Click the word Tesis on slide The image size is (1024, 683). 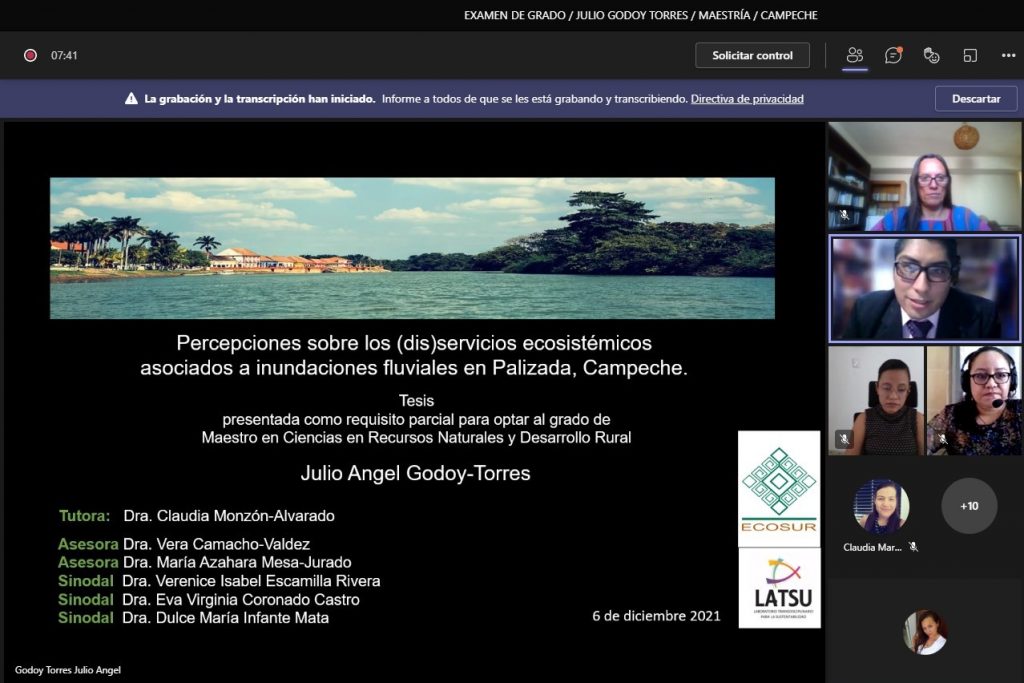417,400
